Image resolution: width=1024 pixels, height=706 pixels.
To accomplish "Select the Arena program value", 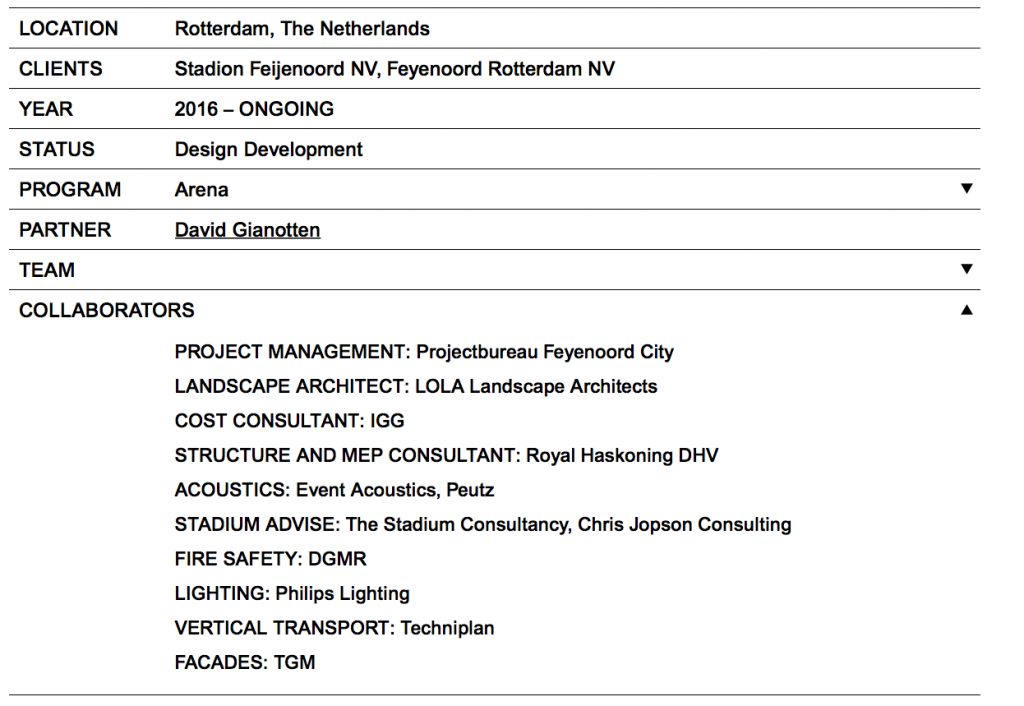I will [x=201, y=190].
